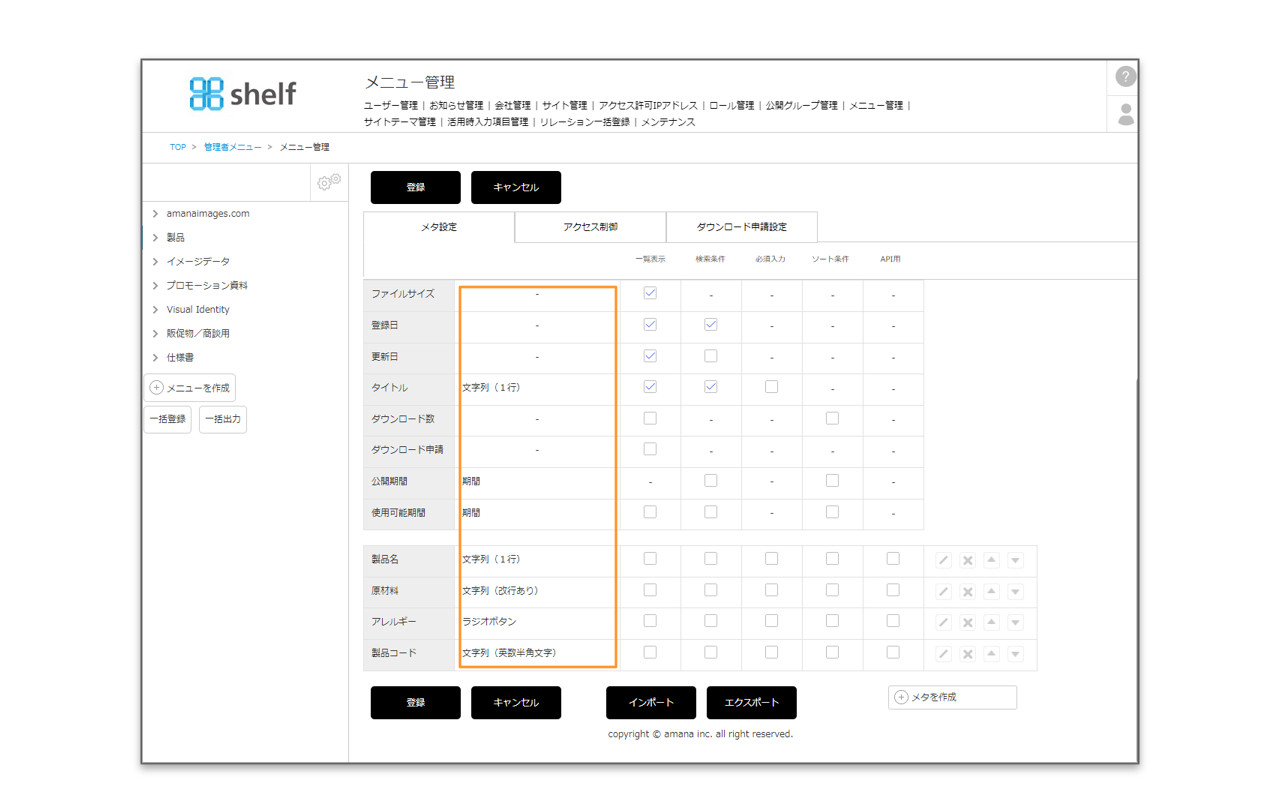This screenshot has width=1280, height=800.
Task: Toggle アレルギー 必須入力 checkbox
Action: point(771,621)
